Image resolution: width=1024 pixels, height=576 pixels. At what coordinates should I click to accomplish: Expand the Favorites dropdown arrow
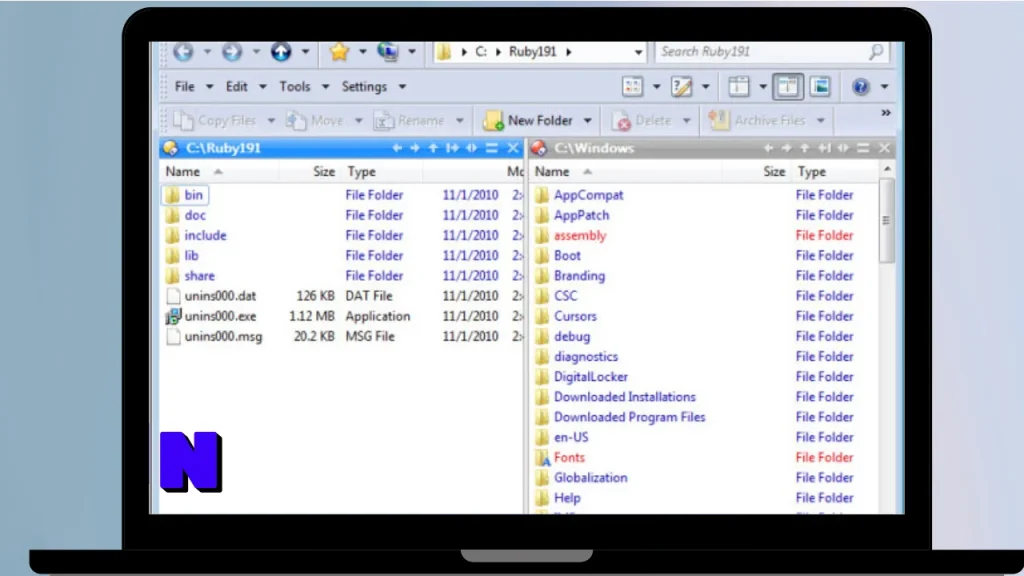[362, 52]
